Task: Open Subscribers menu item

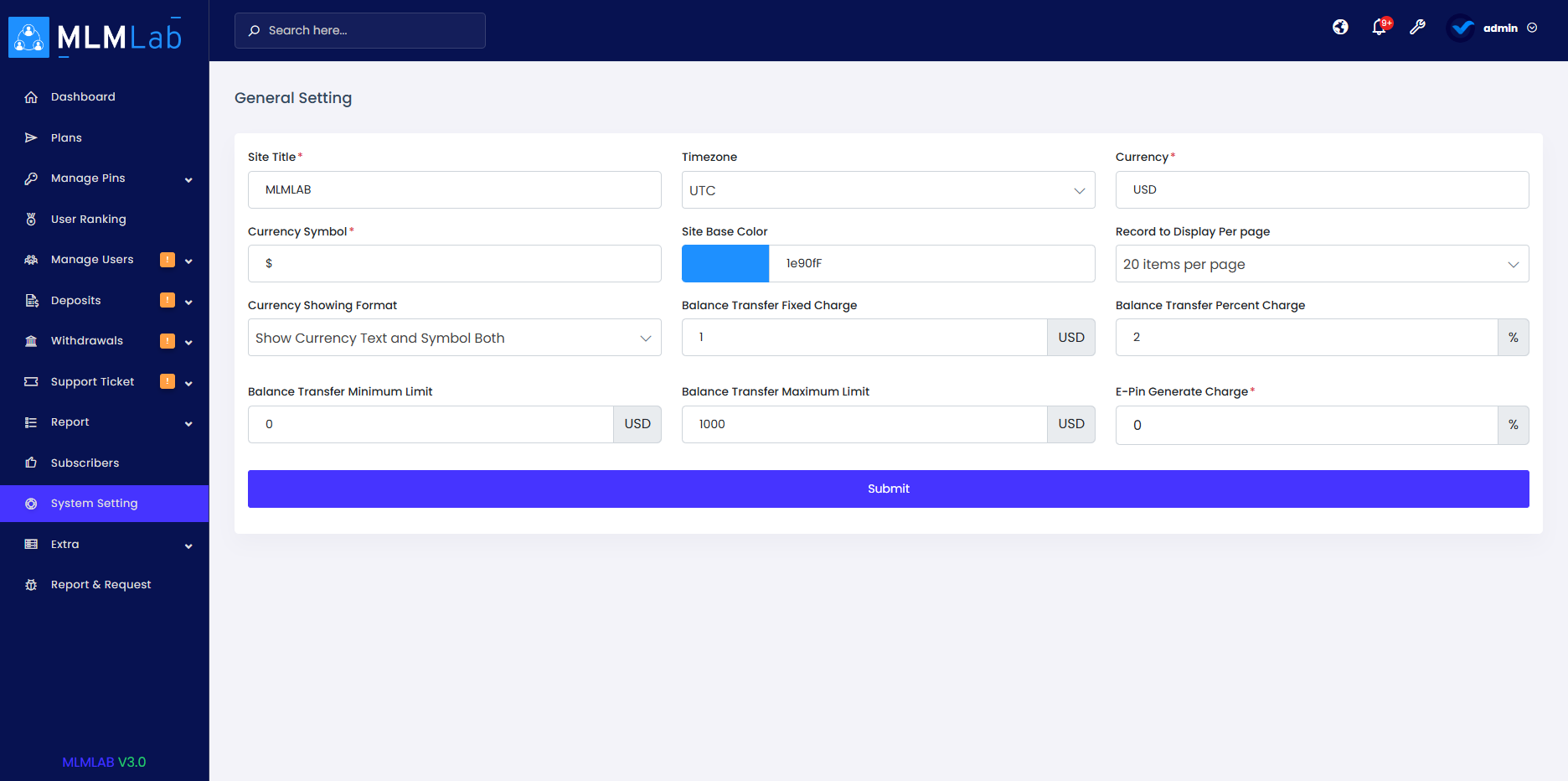Action: 105,463
